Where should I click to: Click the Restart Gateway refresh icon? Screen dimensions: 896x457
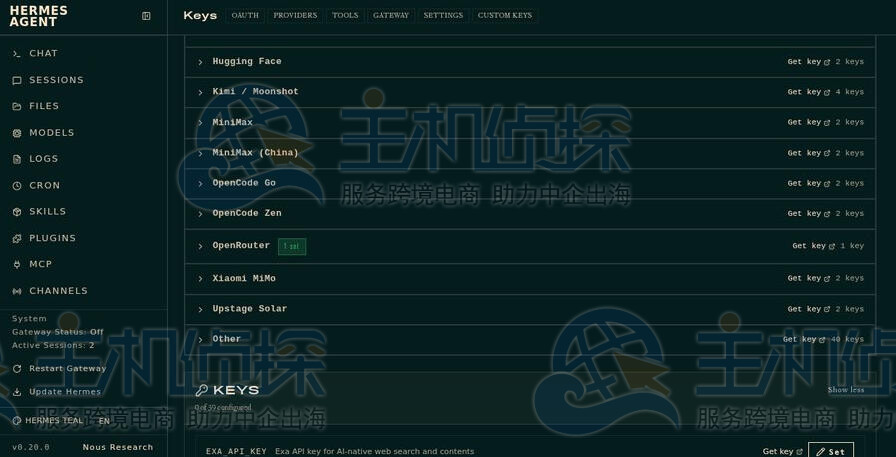[x=17, y=369]
